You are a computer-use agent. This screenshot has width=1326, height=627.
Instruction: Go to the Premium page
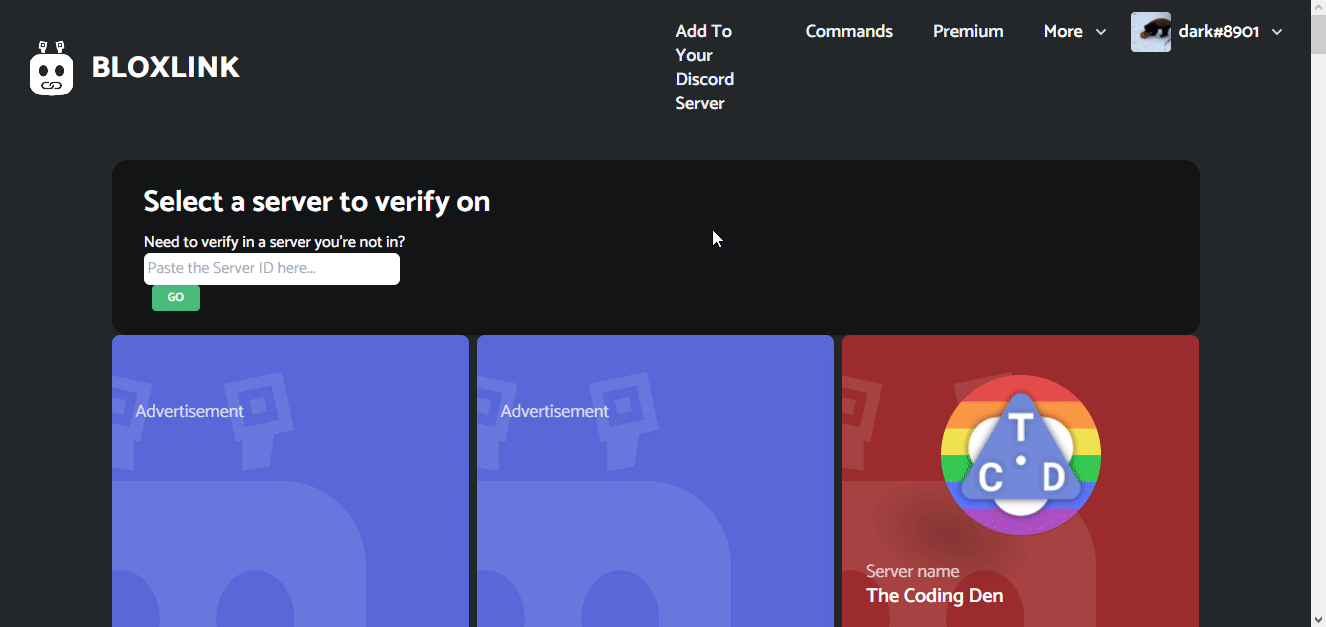pos(968,31)
